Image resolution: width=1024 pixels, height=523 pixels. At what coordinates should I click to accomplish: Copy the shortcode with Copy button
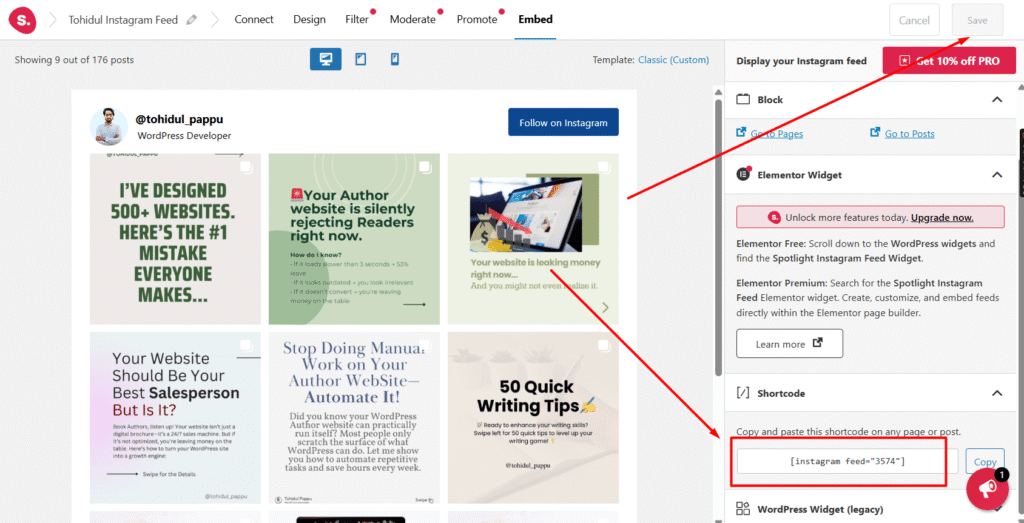[x=985, y=462]
